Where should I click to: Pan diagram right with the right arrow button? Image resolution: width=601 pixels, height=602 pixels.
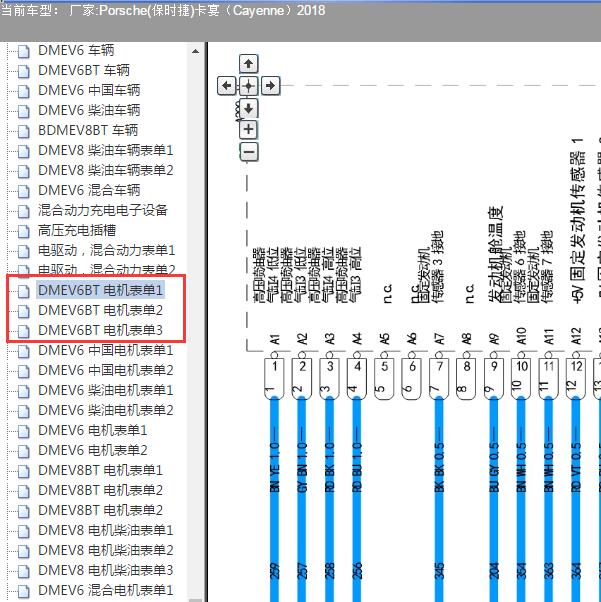[270, 85]
